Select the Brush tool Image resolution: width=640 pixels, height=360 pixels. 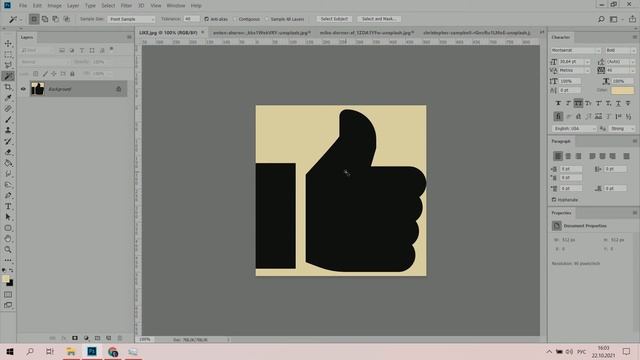pyautogui.click(x=8, y=119)
